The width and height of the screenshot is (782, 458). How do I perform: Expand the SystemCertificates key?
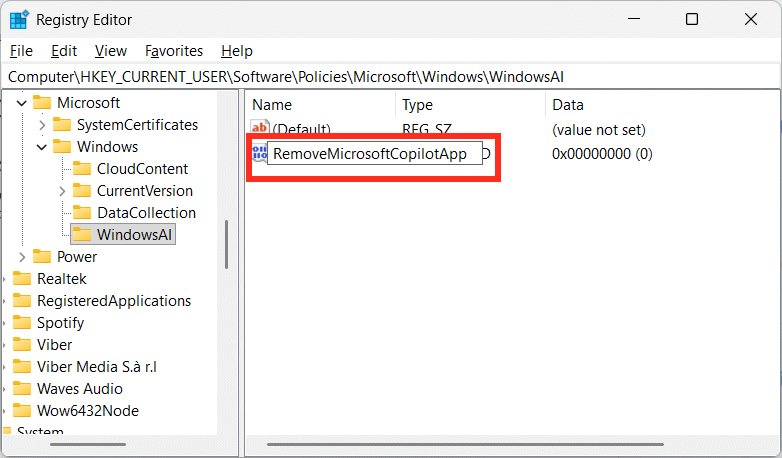click(42, 125)
